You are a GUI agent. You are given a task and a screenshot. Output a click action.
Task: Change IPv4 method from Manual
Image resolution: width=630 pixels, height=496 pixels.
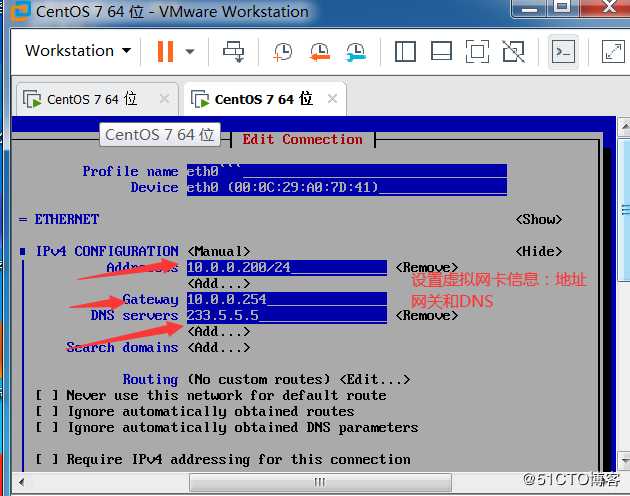click(219, 252)
